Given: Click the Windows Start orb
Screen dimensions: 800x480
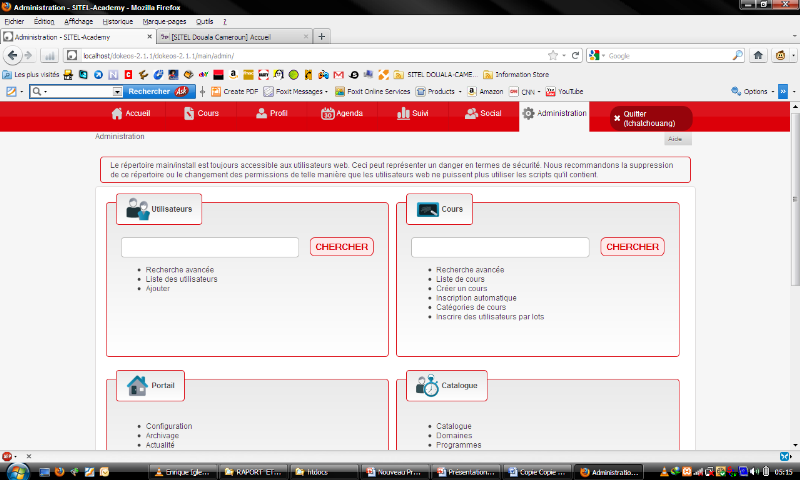Looking at the screenshot, I should pyautogui.click(x=17, y=472).
